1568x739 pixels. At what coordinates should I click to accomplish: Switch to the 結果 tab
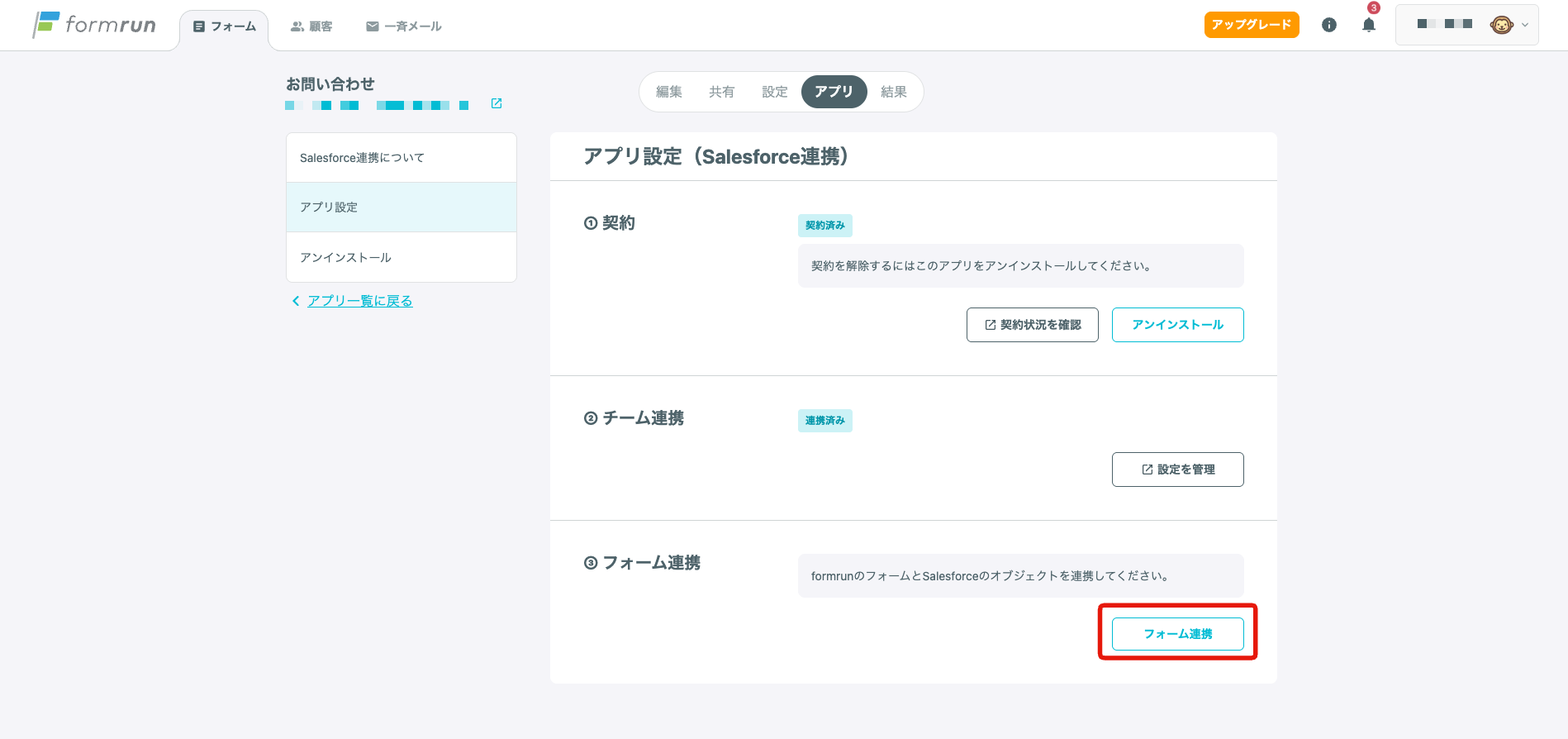coord(894,92)
